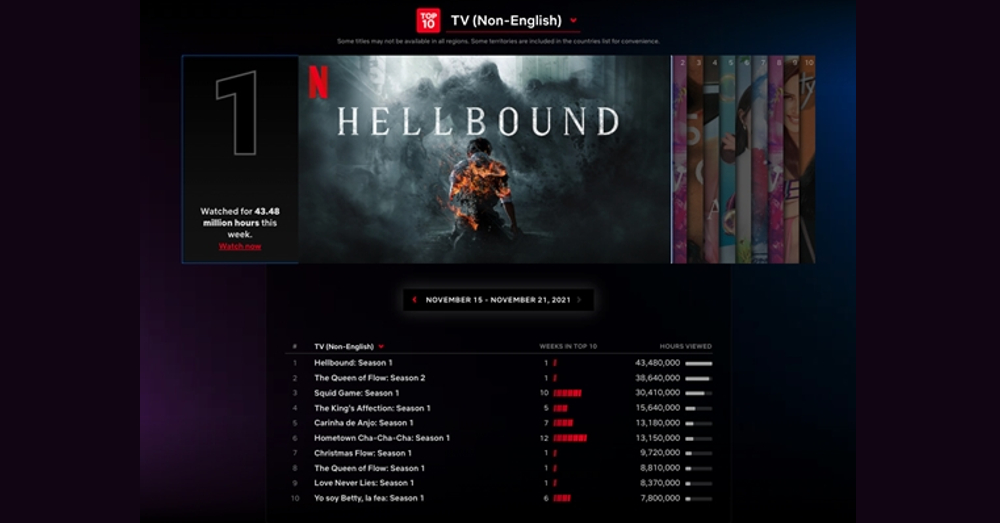
Task: Click the Netflix N logo on Hellbound banner
Action: point(318,82)
